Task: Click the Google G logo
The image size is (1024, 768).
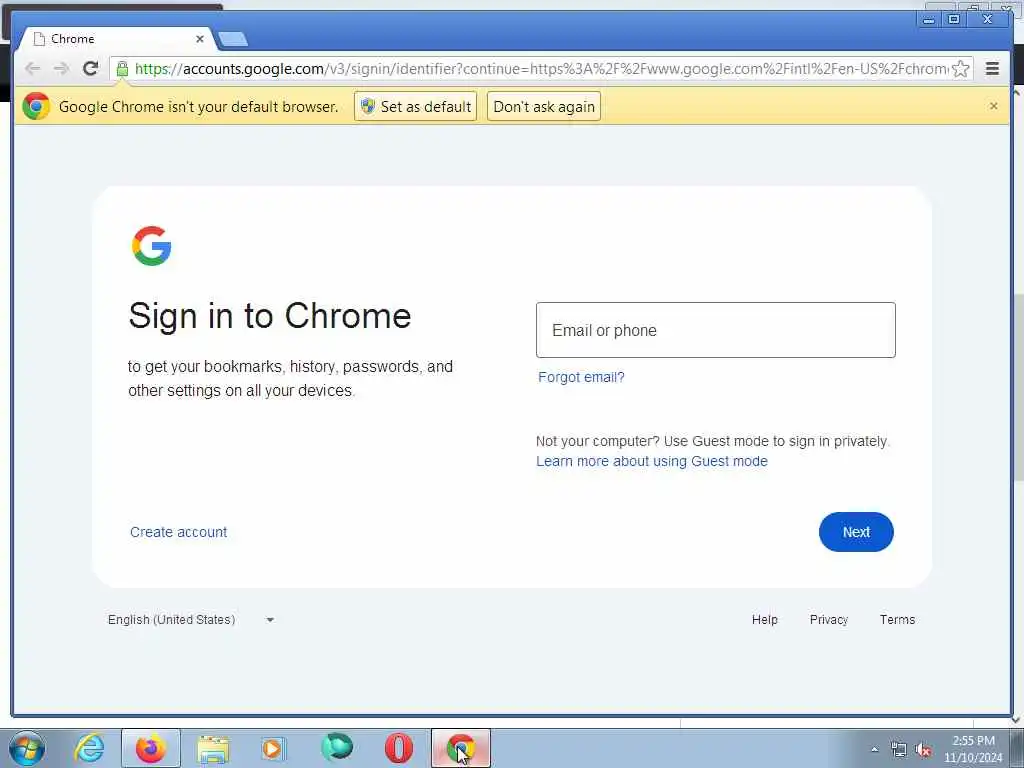Action: pos(152,246)
